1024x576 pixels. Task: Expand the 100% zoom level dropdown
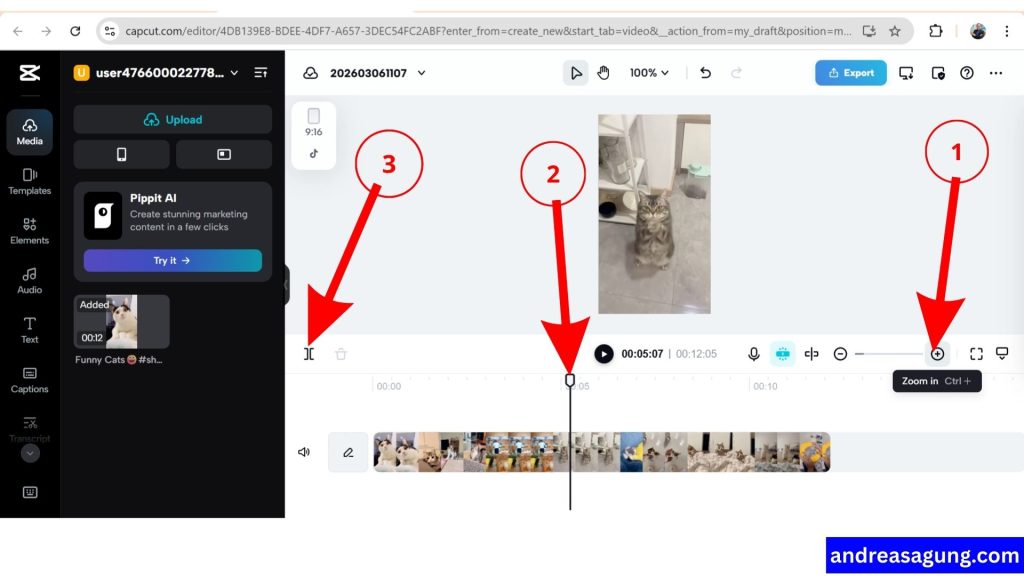[x=648, y=72]
